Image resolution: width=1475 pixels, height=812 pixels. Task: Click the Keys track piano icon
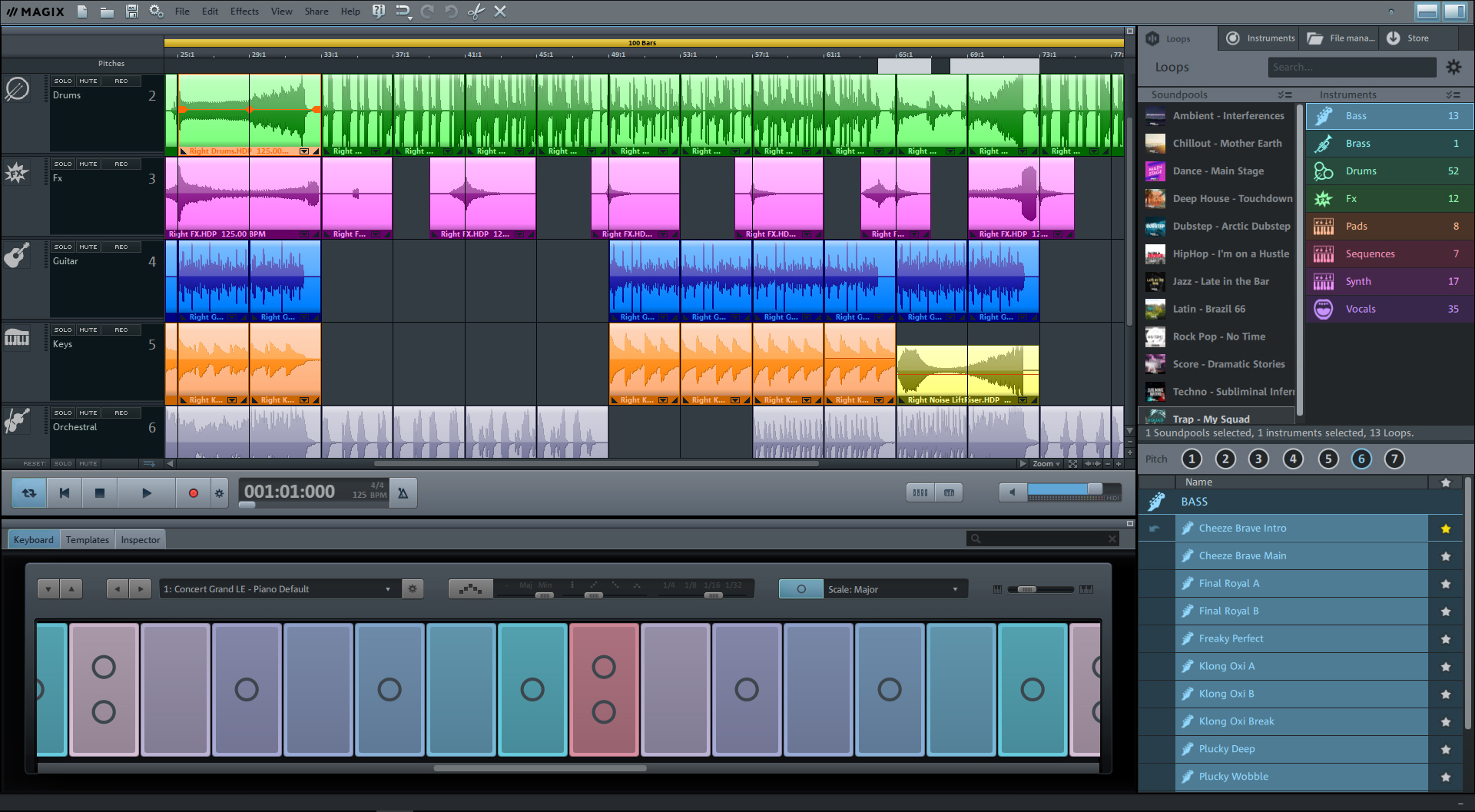(17, 338)
